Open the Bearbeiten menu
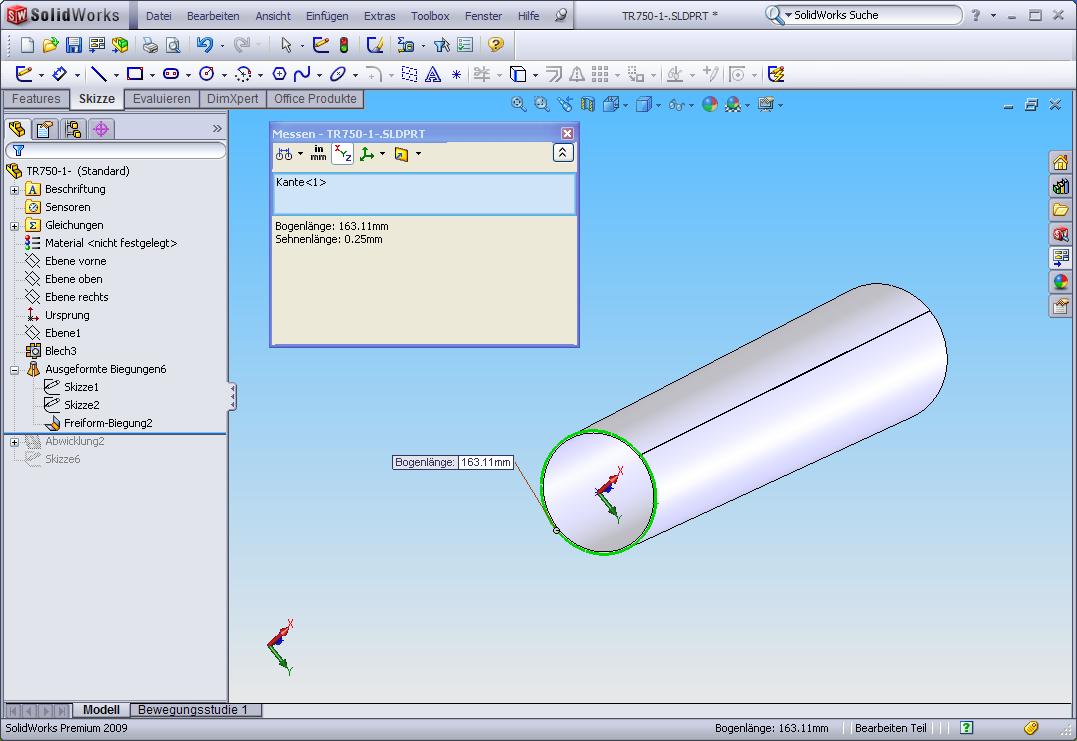Image resolution: width=1077 pixels, height=741 pixels. (213, 16)
